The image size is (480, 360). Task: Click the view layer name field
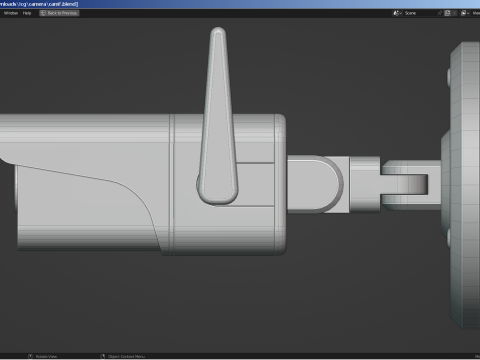pyautogui.click(x=476, y=13)
